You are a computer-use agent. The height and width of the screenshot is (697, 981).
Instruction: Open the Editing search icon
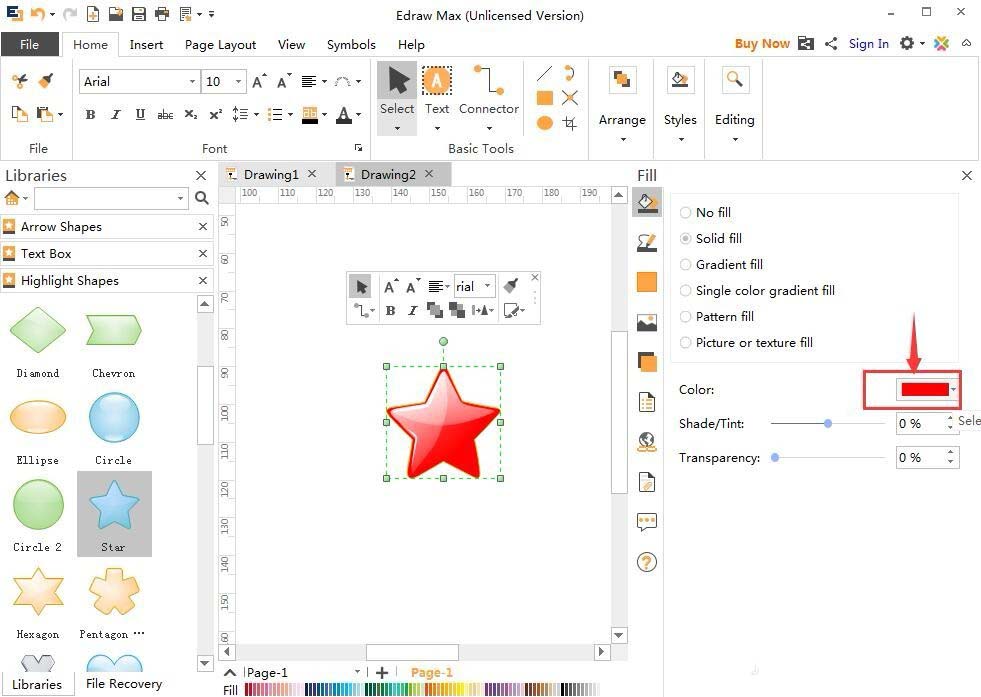pos(734,81)
